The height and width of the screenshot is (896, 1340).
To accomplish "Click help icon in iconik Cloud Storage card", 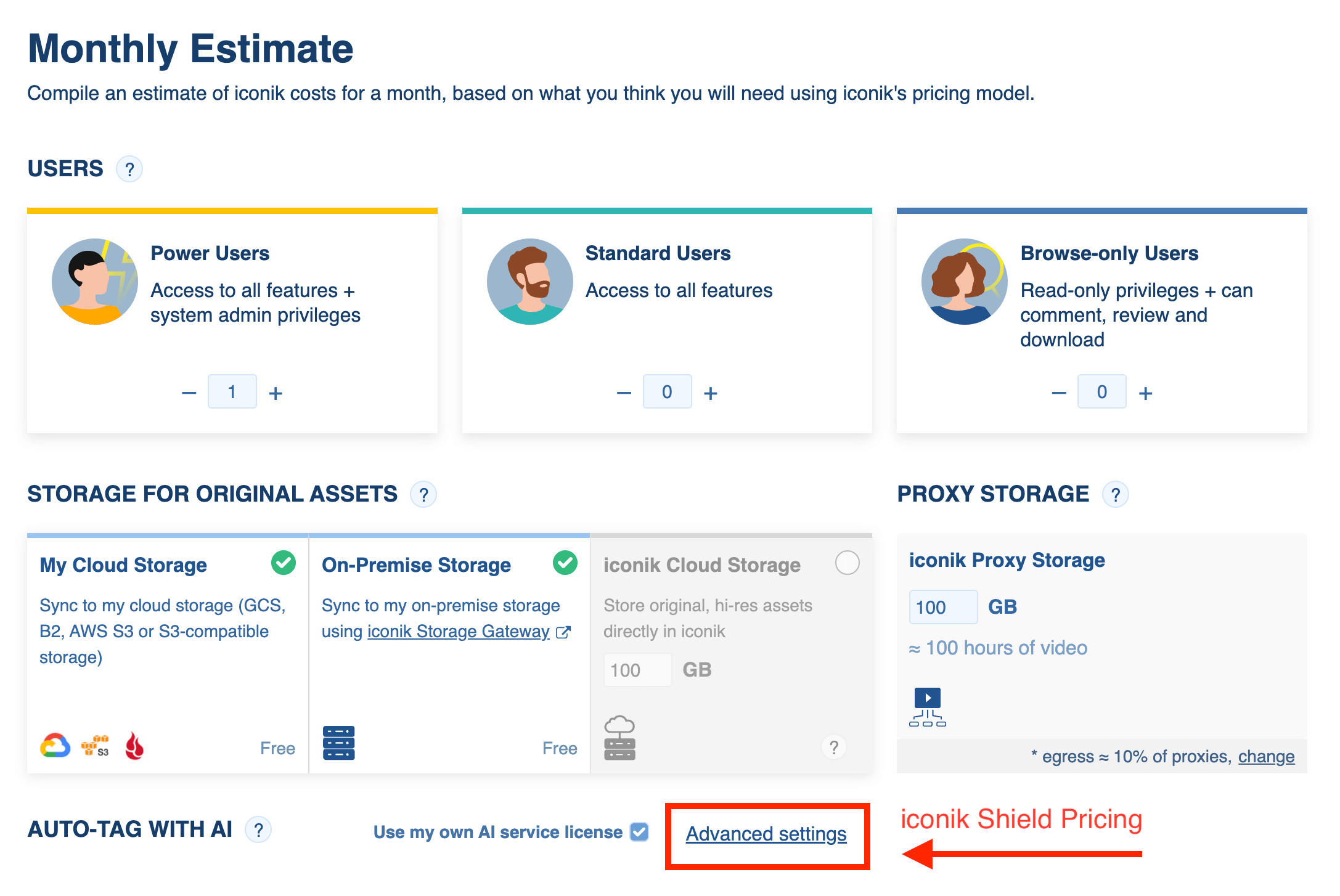I will point(833,747).
